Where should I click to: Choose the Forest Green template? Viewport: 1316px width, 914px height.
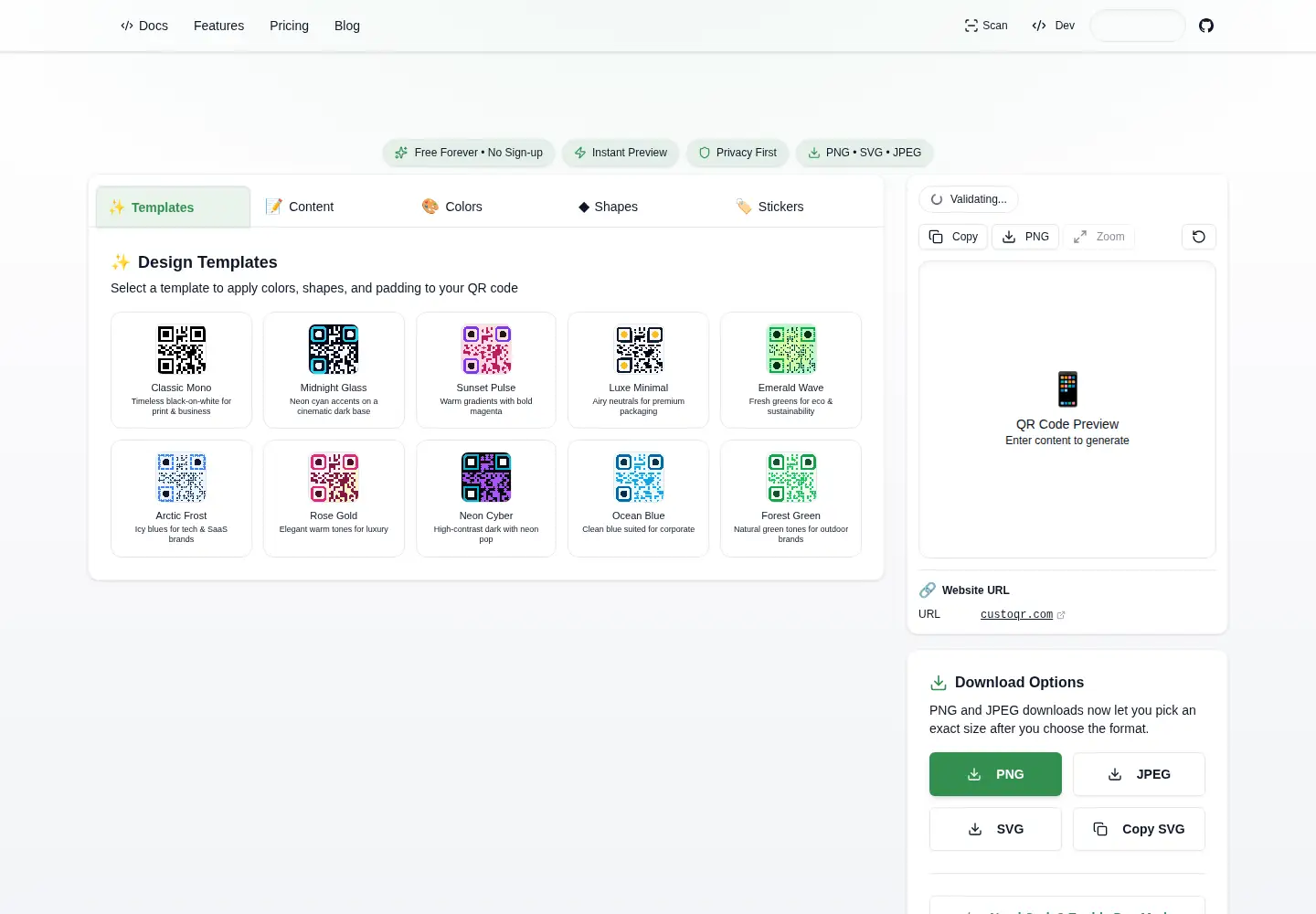(x=791, y=498)
